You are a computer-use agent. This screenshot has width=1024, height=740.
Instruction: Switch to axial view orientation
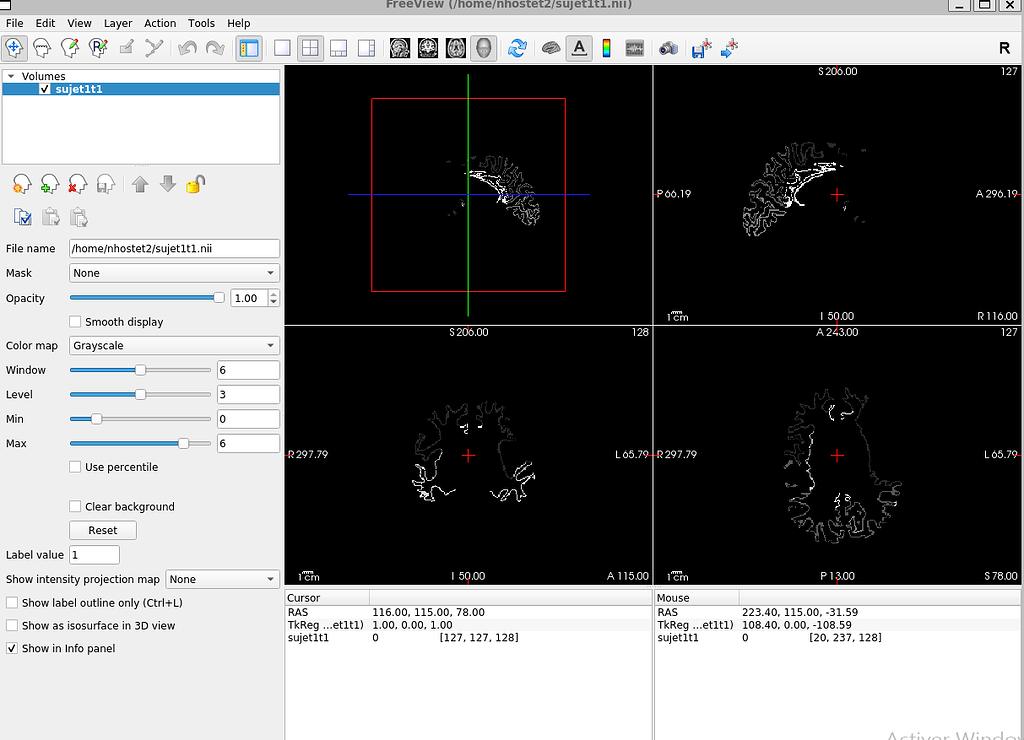tap(455, 47)
